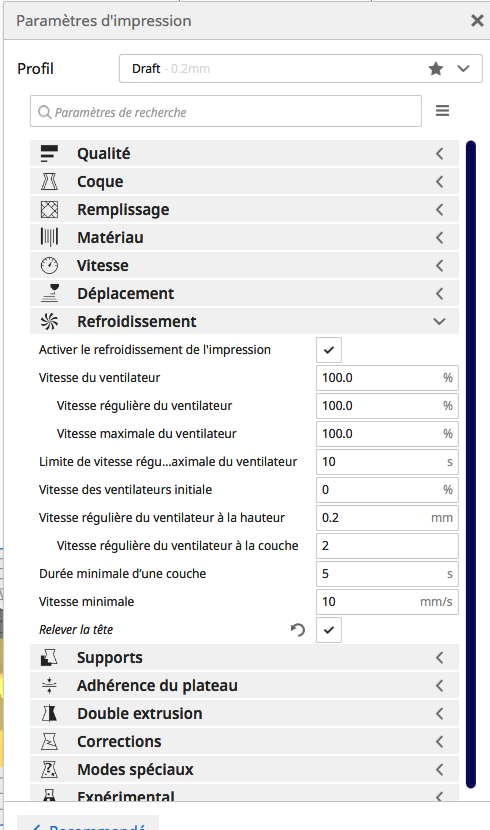Screen dimensions: 490x830
Task: Expand the Remplissage section chevron
Action: (x=440, y=210)
